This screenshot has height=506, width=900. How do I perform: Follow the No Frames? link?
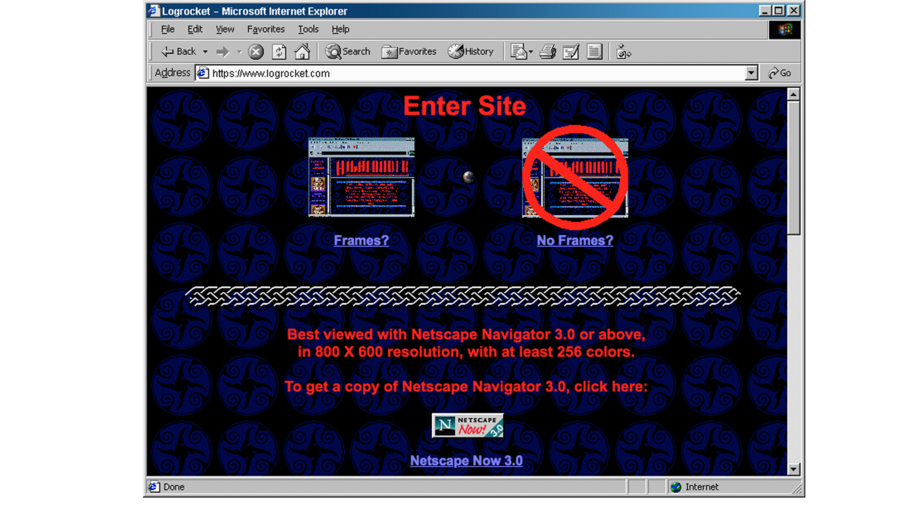click(x=575, y=240)
